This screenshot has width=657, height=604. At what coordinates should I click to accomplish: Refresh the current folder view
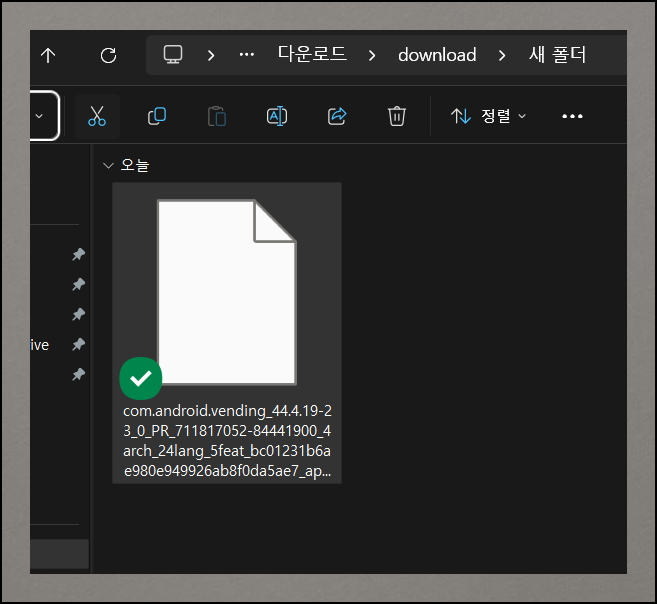coord(109,55)
